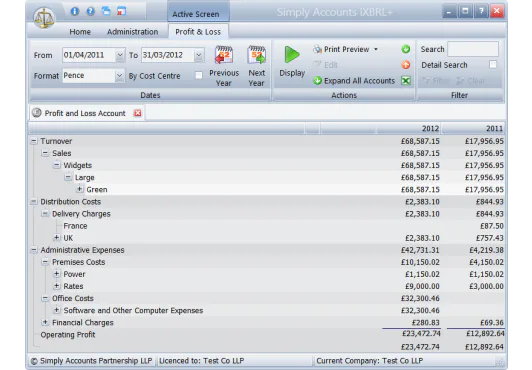Collapse Administrative Expenses section
This screenshot has width=532, height=370.
[34, 250]
